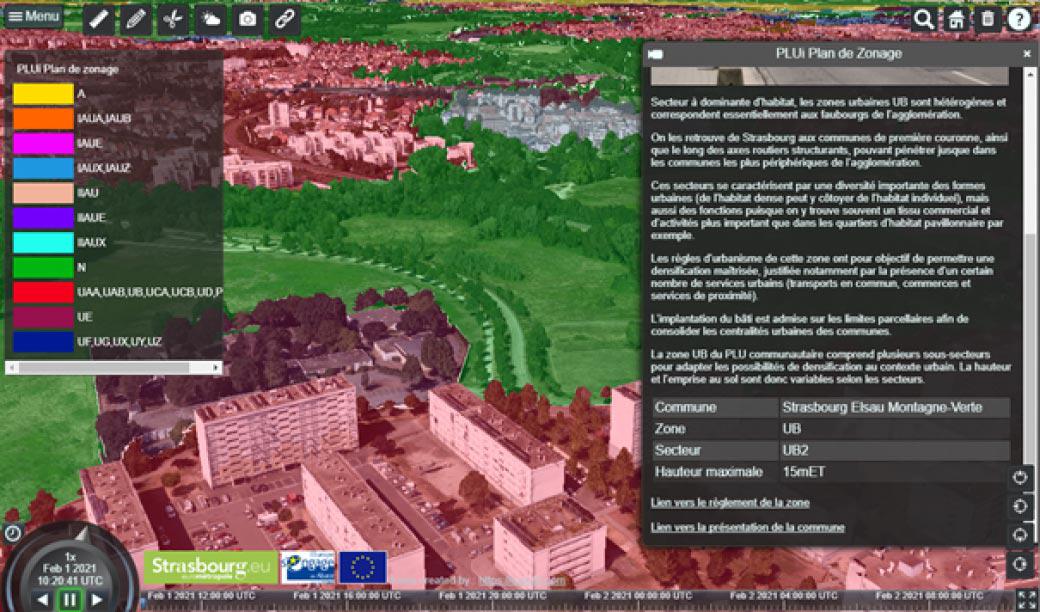
Task: Click the dark blue UF,UG,UX swatch
Action: pyautogui.click(x=43, y=342)
